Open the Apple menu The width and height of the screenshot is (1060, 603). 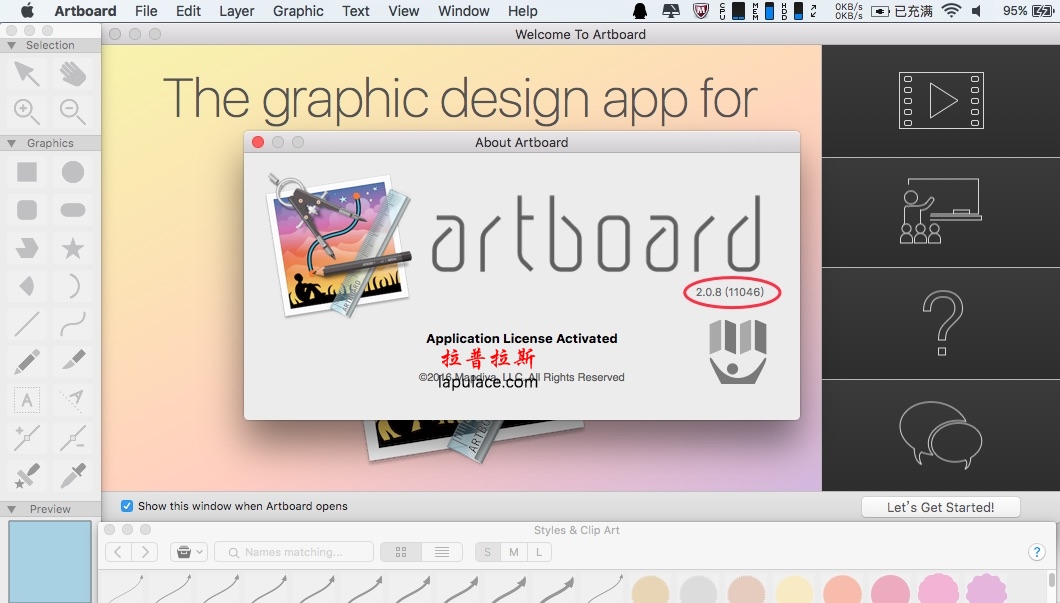tap(27, 10)
